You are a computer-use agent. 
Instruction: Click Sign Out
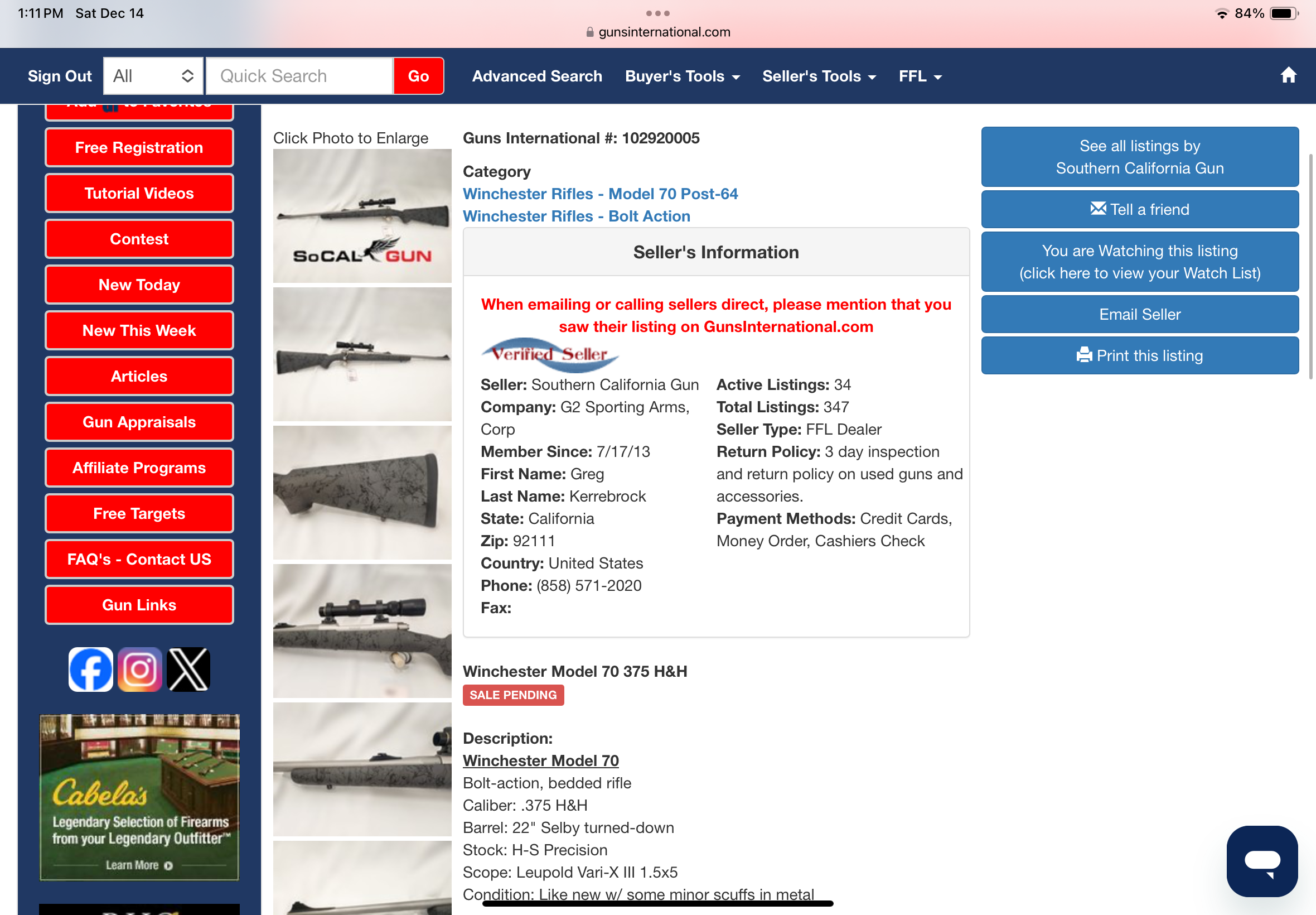click(x=60, y=76)
